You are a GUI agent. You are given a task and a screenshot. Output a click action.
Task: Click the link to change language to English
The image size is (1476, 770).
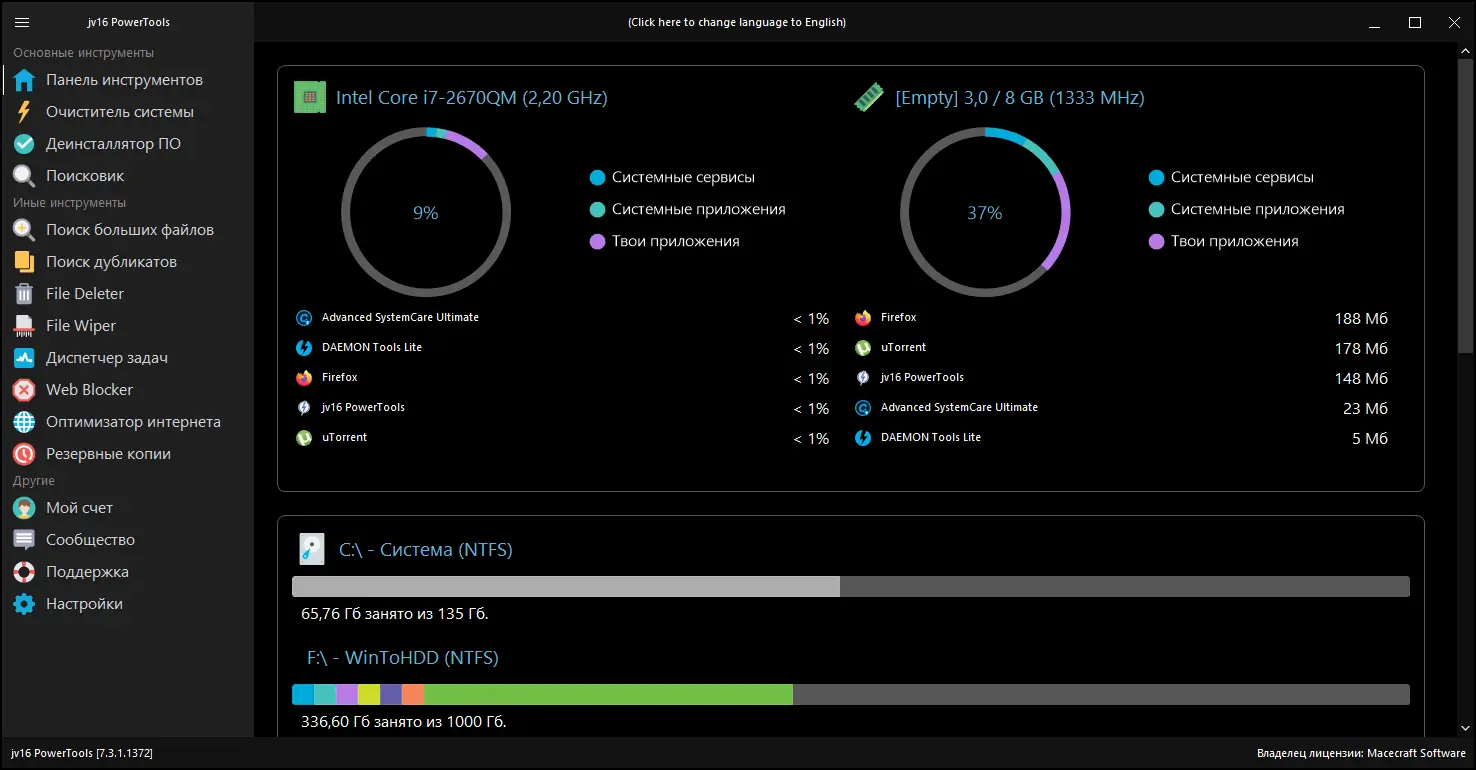click(x=737, y=22)
